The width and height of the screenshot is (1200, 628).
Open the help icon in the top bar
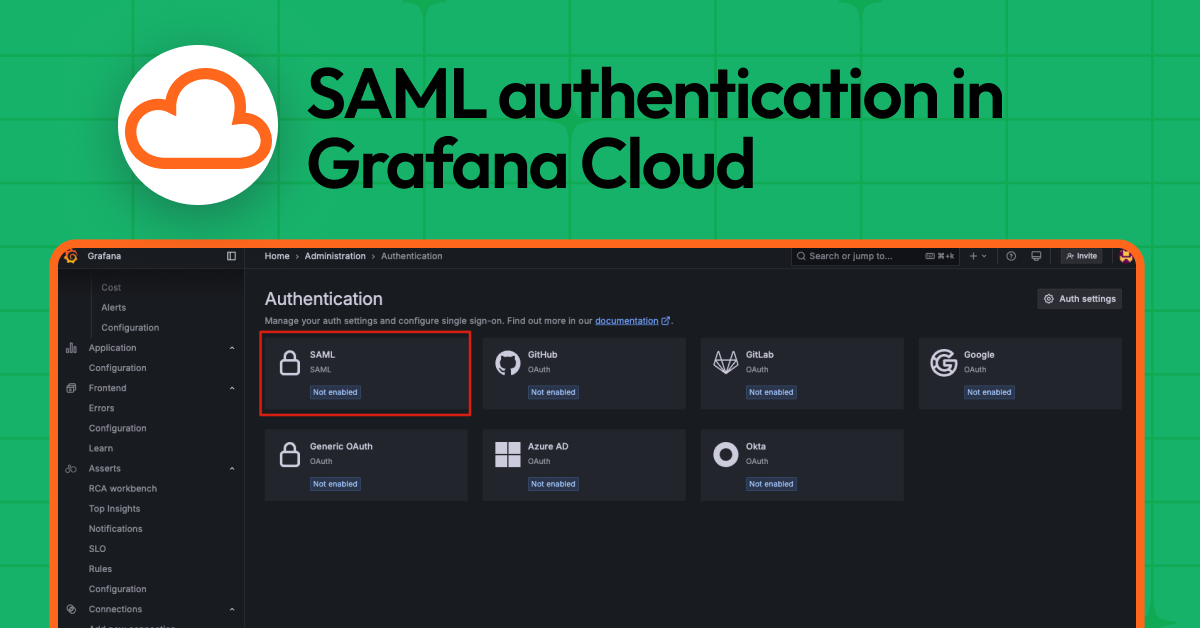pos(1011,256)
